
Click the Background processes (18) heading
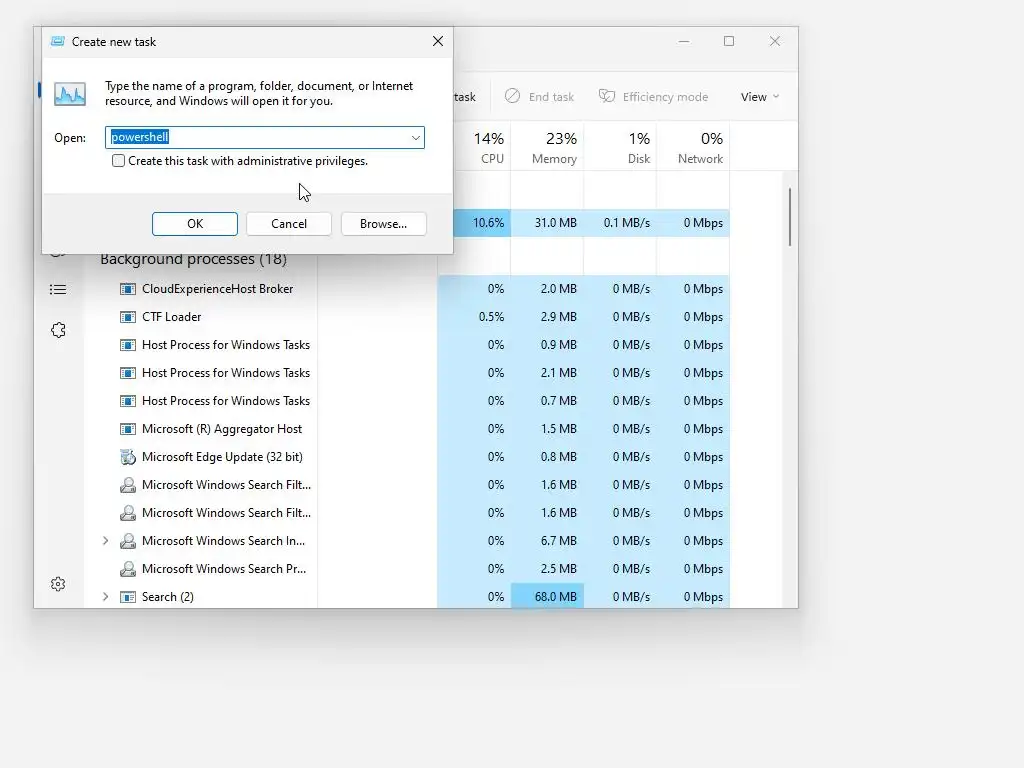[193, 259]
